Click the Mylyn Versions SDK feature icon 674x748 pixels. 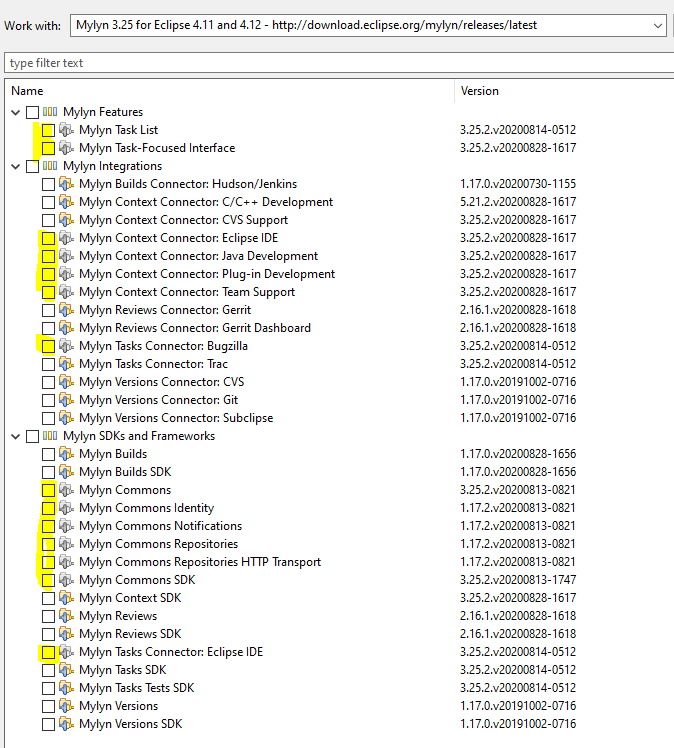point(66,724)
